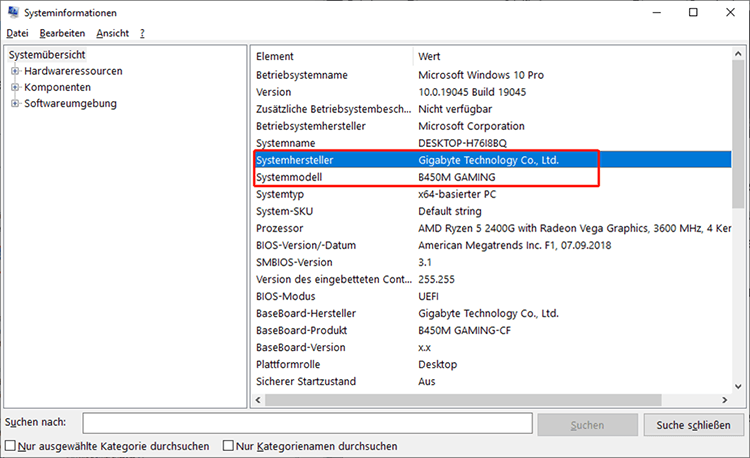
Task: Select the BIOS-Modus row
Action: tap(492, 296)
